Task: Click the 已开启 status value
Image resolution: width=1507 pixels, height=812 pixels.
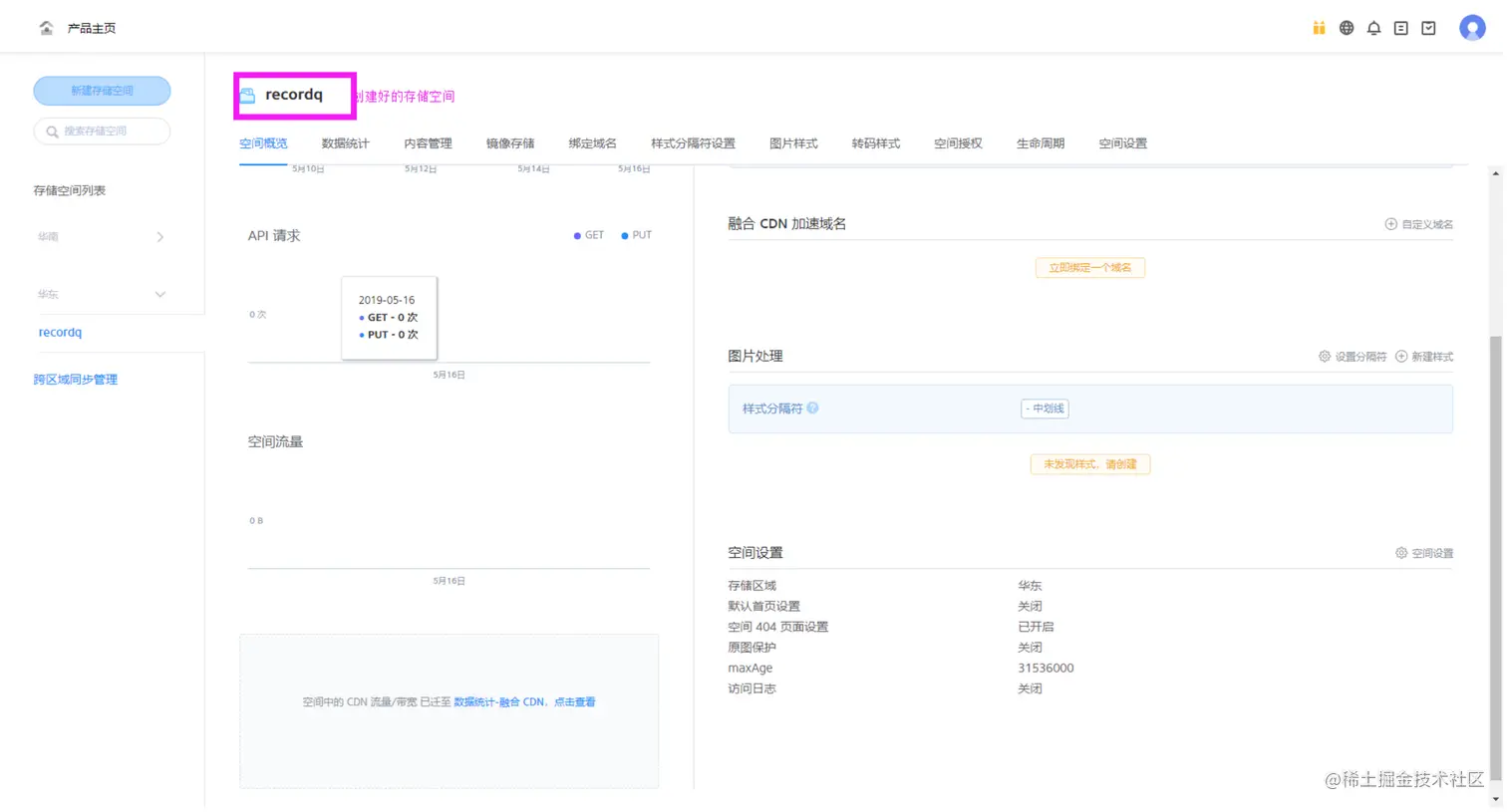Action: [1036, 627]
